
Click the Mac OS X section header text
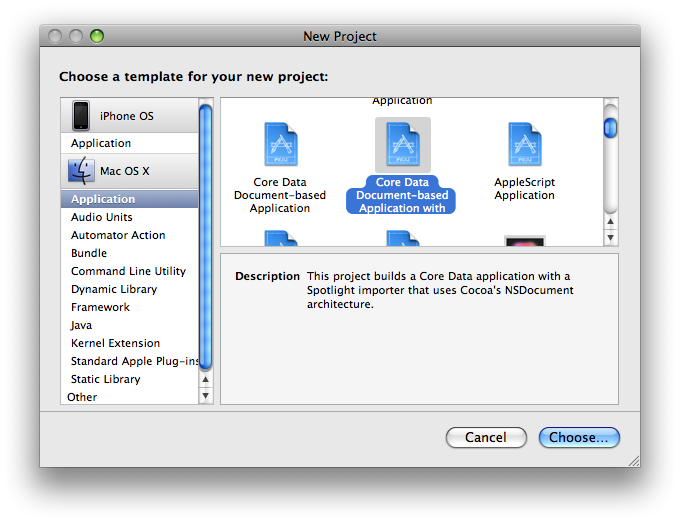click(x=124, y=171)
